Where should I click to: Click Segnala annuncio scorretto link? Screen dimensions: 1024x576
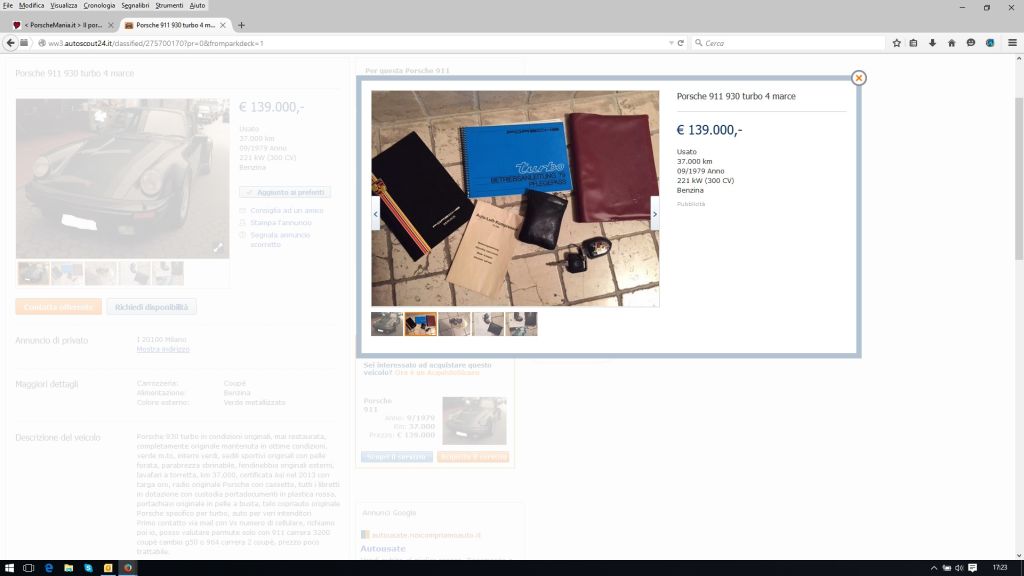pos(280,240)
